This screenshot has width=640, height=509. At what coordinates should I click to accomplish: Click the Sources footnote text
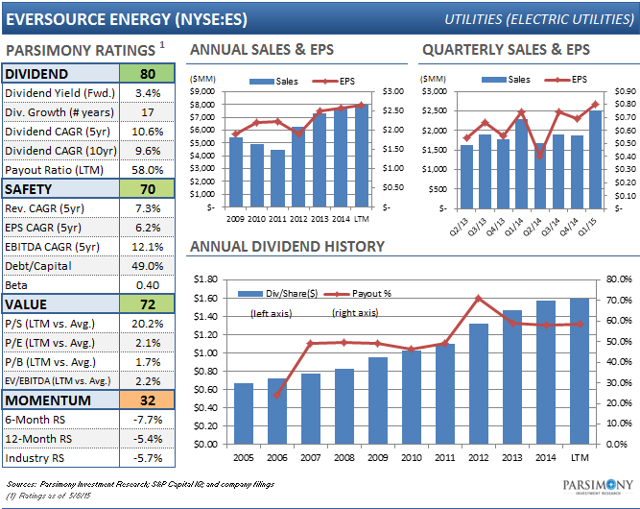(140, 484)
